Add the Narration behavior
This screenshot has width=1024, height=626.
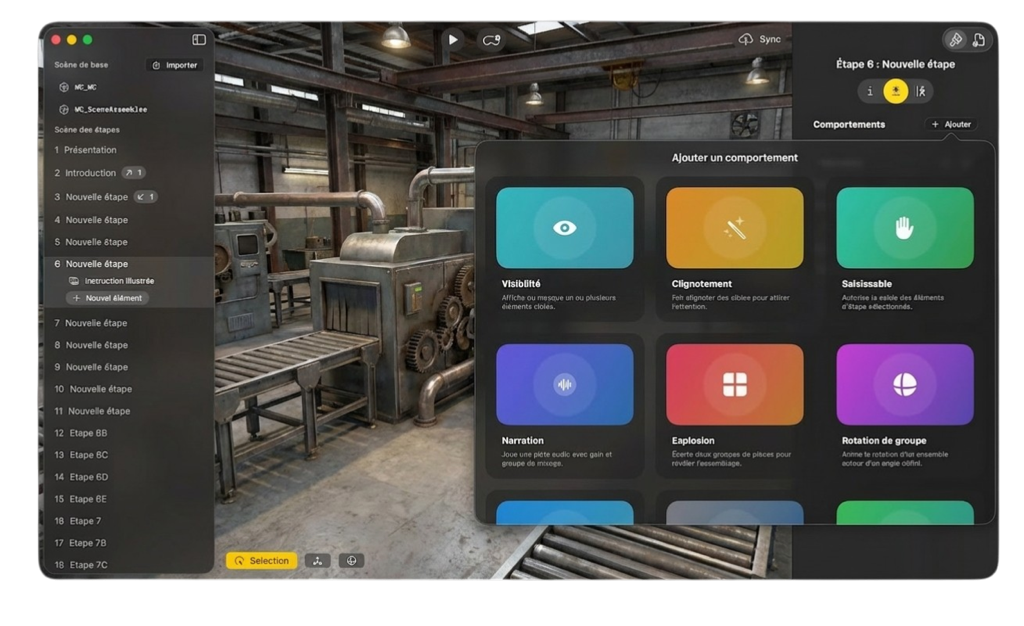click(564, 385)
